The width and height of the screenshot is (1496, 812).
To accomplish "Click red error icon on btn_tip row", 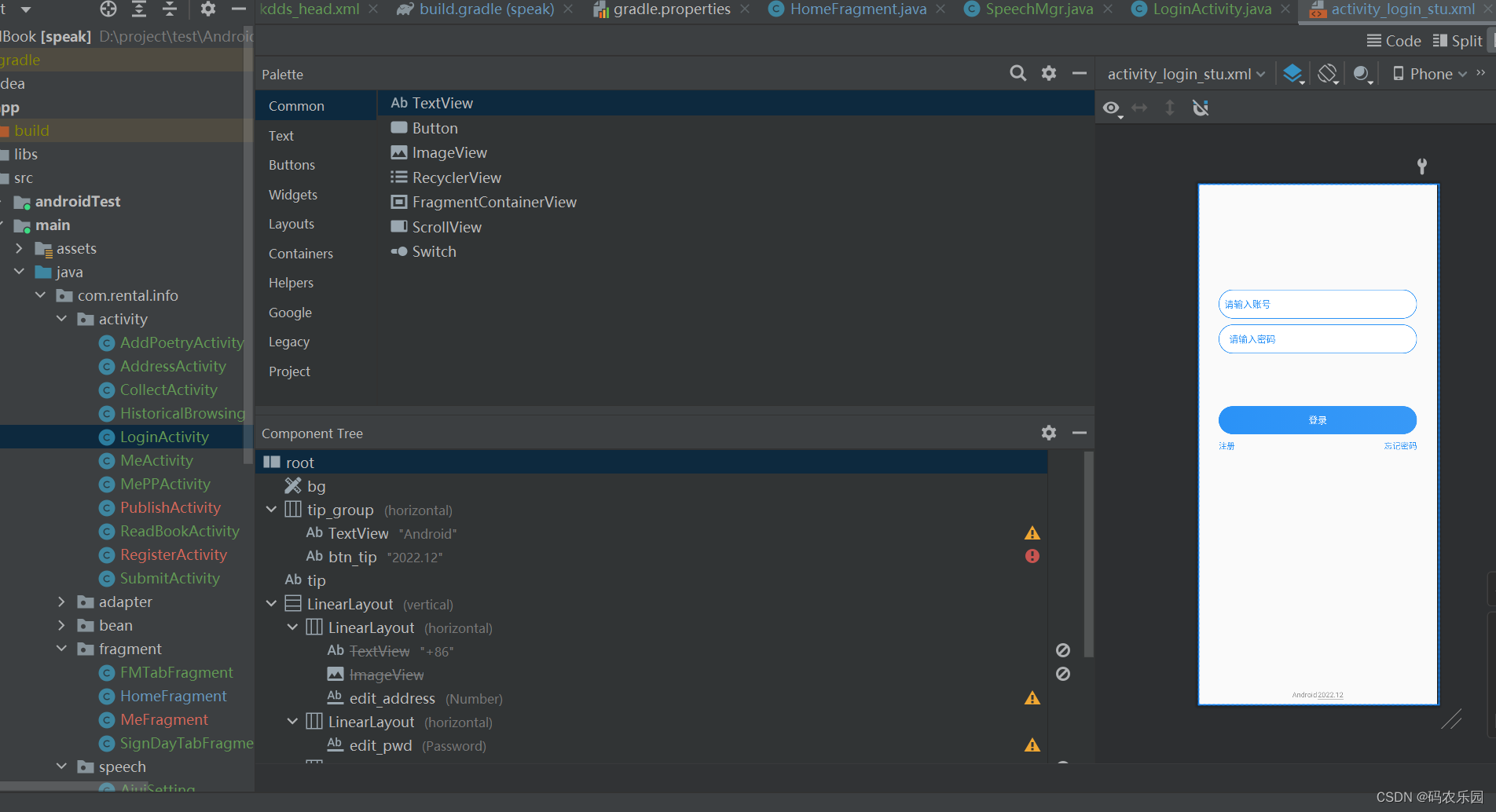I will (x=1032, y=556).
